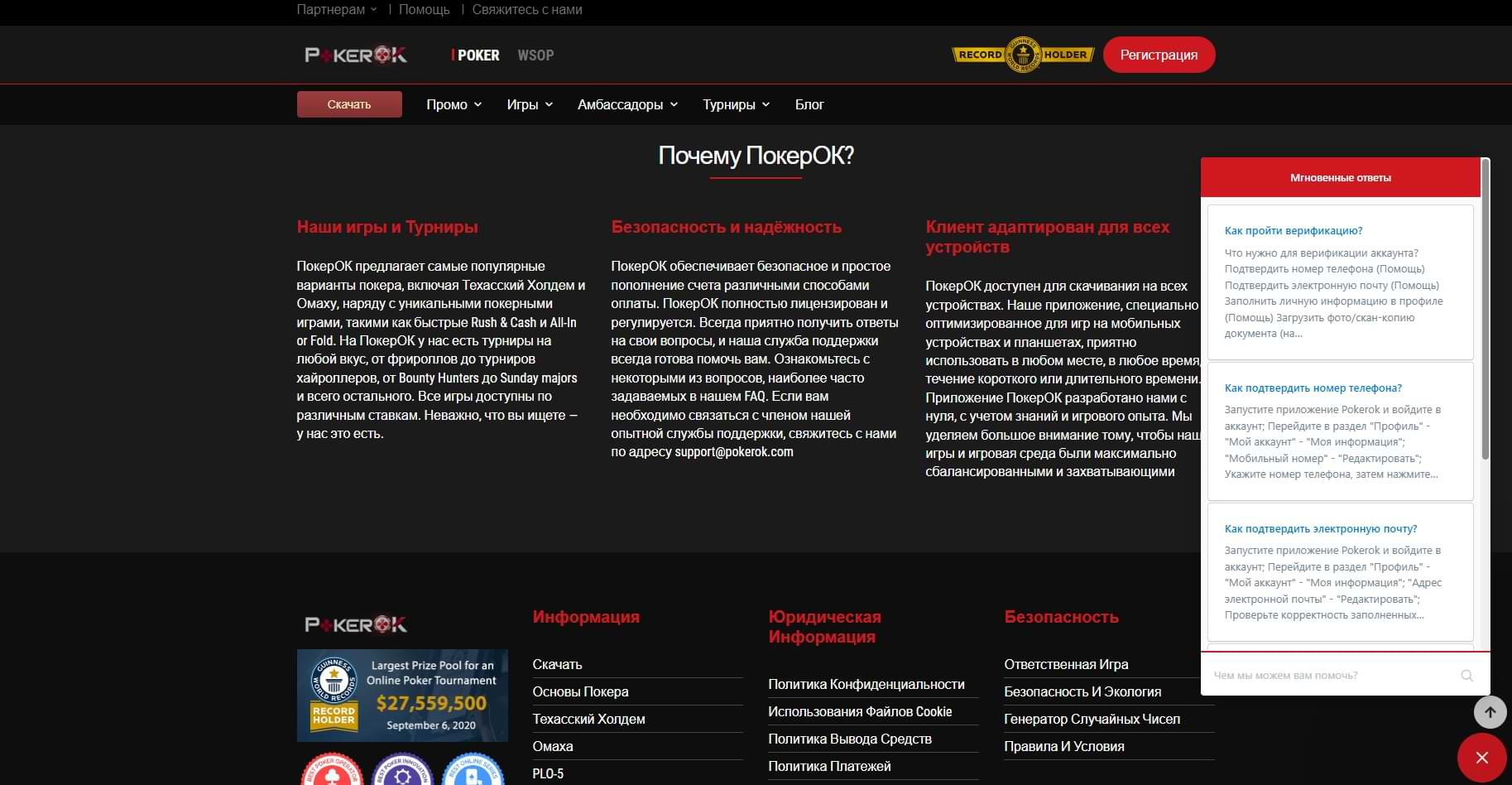
Task: Open the Помощь link in top bar
Action: [x=425, y=10]
